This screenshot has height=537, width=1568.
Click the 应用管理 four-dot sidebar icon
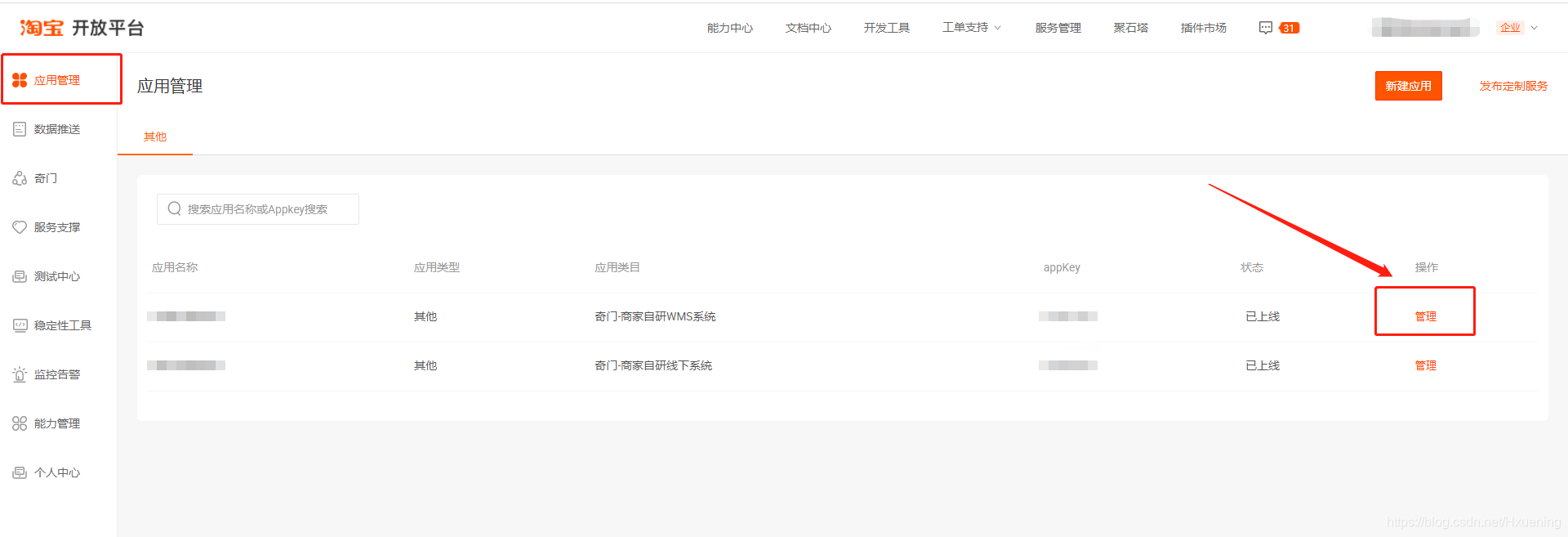pos(20,80)
